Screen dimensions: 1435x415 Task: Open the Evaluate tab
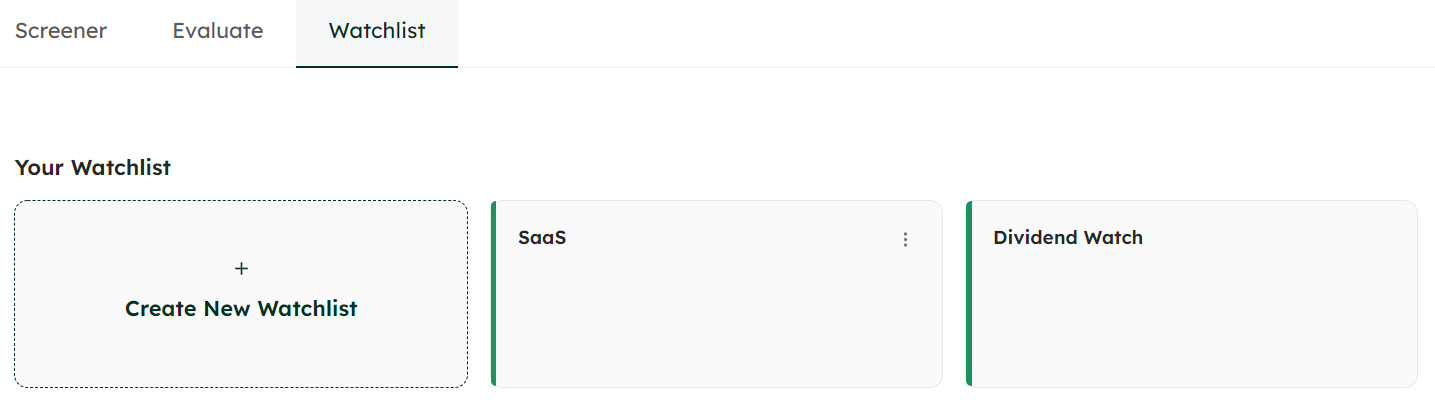click(x=218, y=31)
